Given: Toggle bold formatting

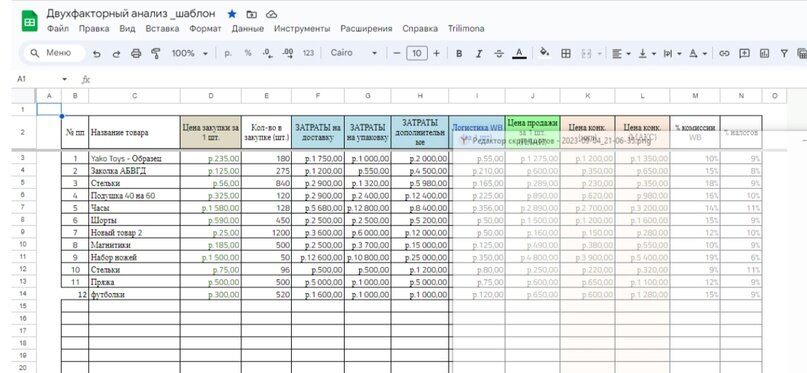Looking at the screenshot, I should coord(459,54).
